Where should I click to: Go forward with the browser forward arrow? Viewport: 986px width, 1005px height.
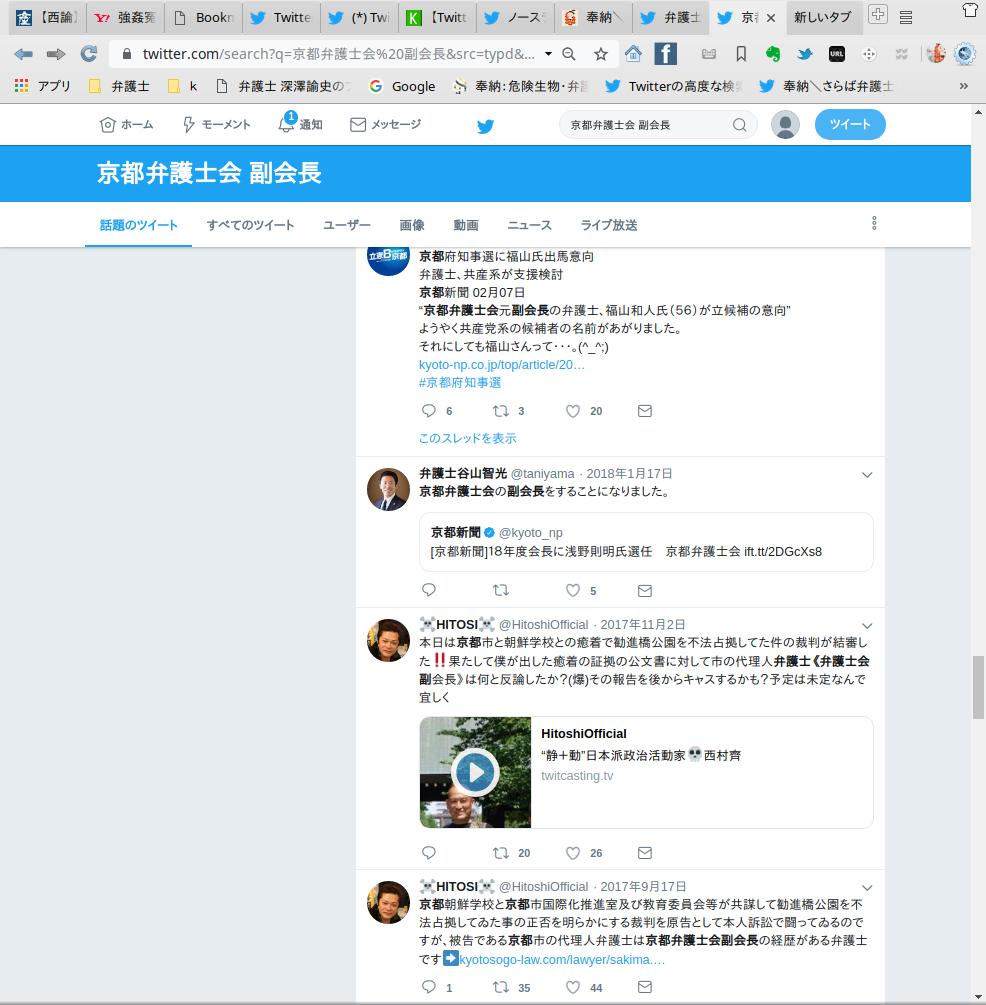pos(56,54)
